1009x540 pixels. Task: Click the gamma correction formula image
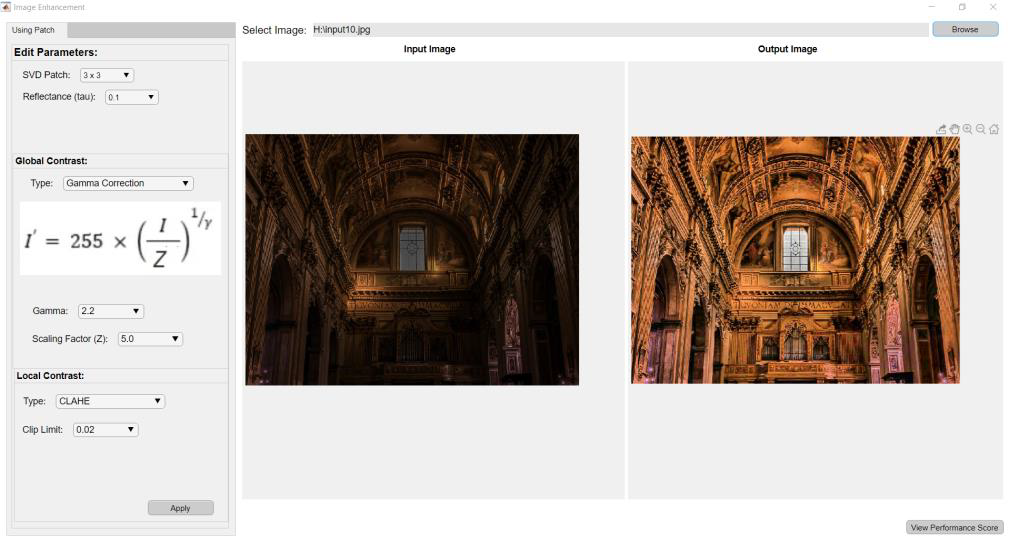pyautogui.click(x=120, y=239)
